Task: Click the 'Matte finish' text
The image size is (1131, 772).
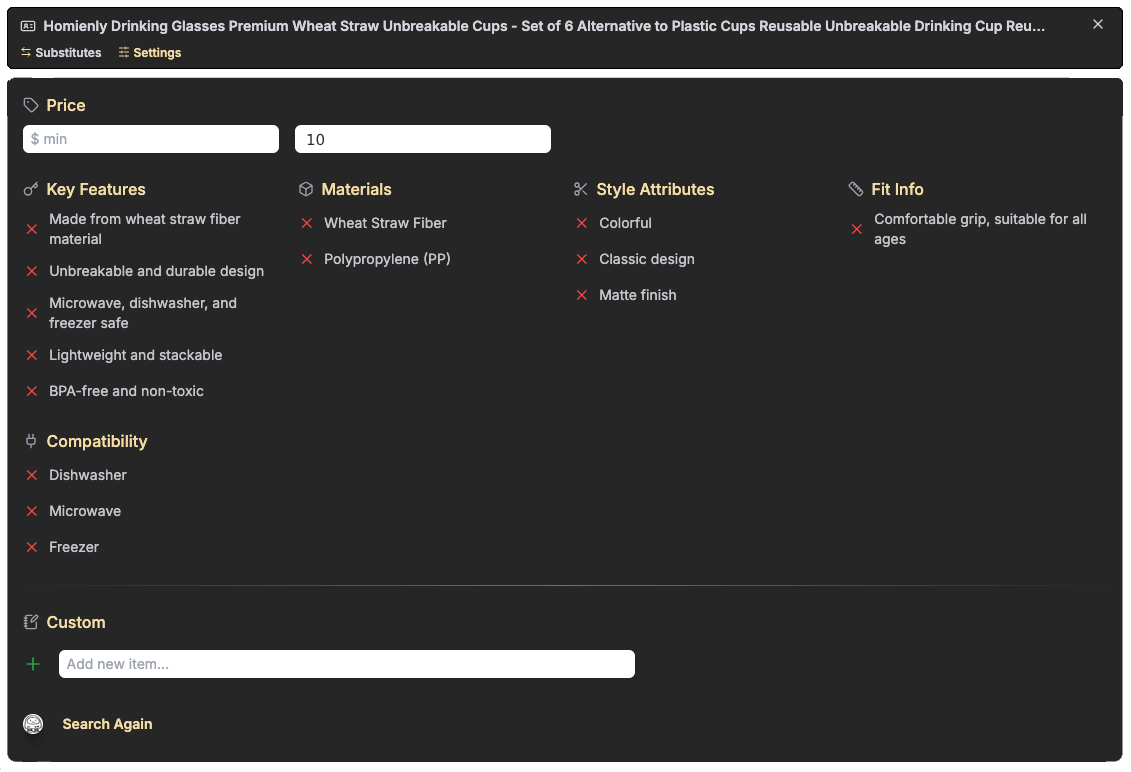Action: point(638,295)
